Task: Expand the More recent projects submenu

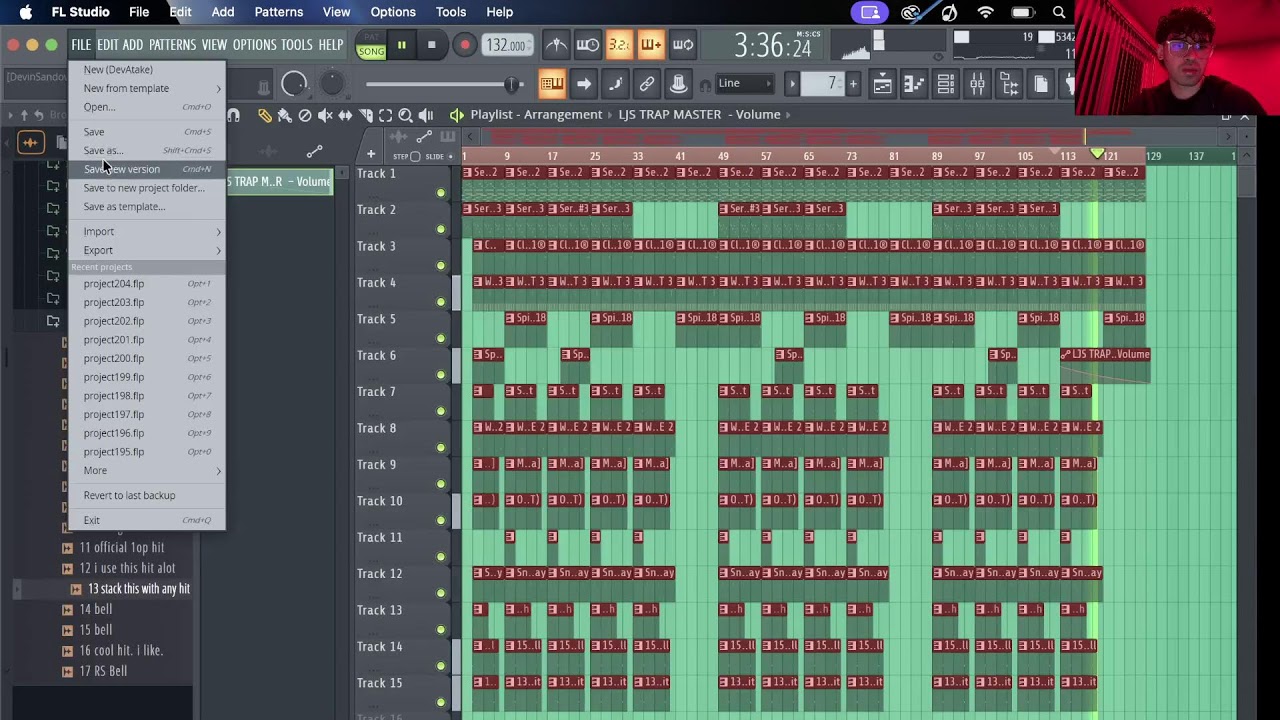Action: [148, 471]
